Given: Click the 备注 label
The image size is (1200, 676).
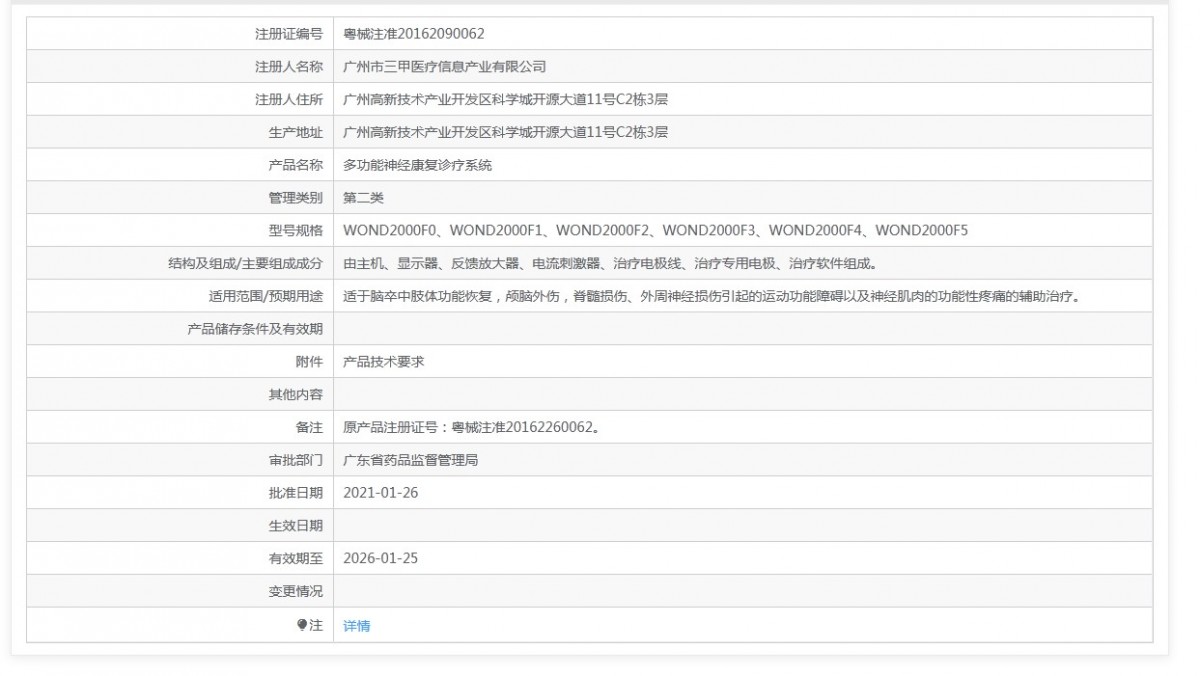Looking at the screenshot, I should click(x=309, y=429).
